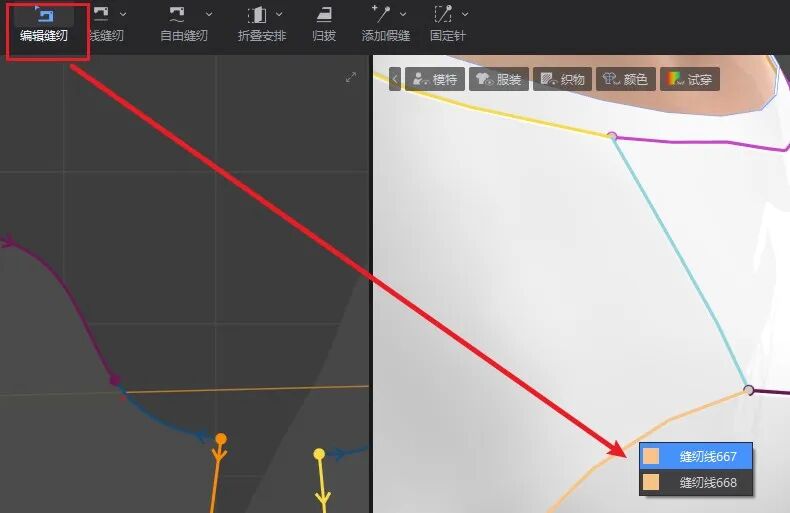This screenshot has width=790, height=513.
Task: Click the color swatch beside 缝纫线668
Action: coord(651,482)
